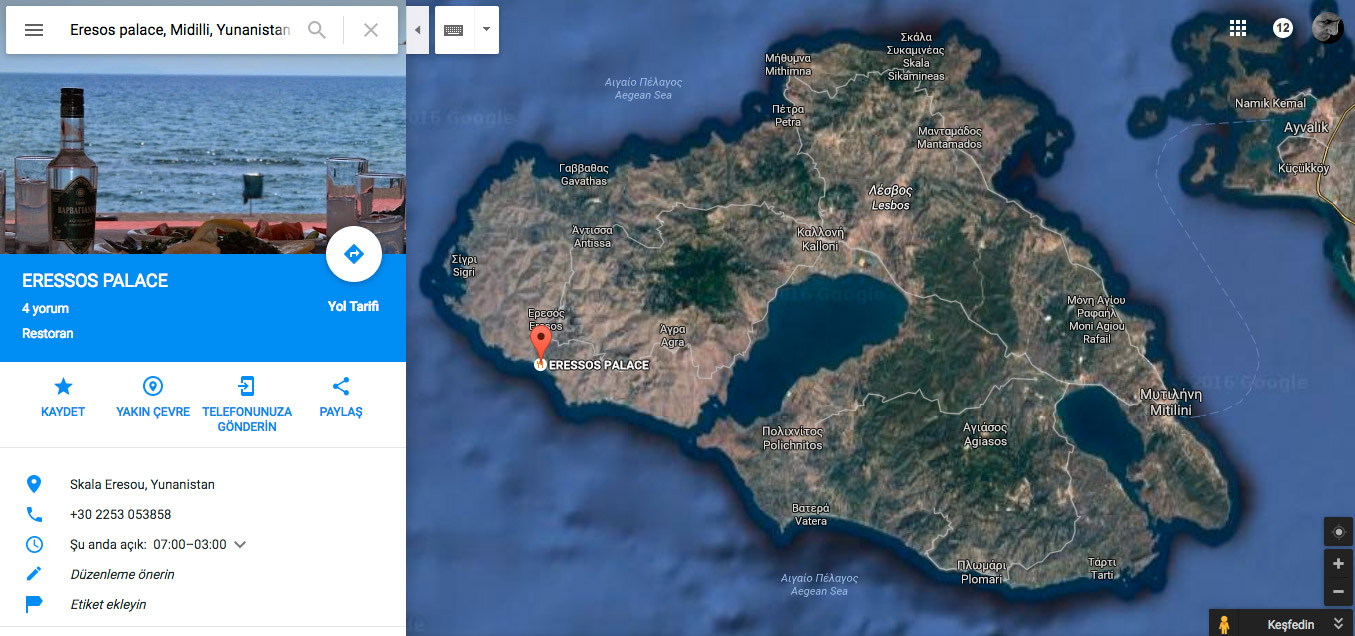
Task: Click the address pin icon
Action: [34, 485]
